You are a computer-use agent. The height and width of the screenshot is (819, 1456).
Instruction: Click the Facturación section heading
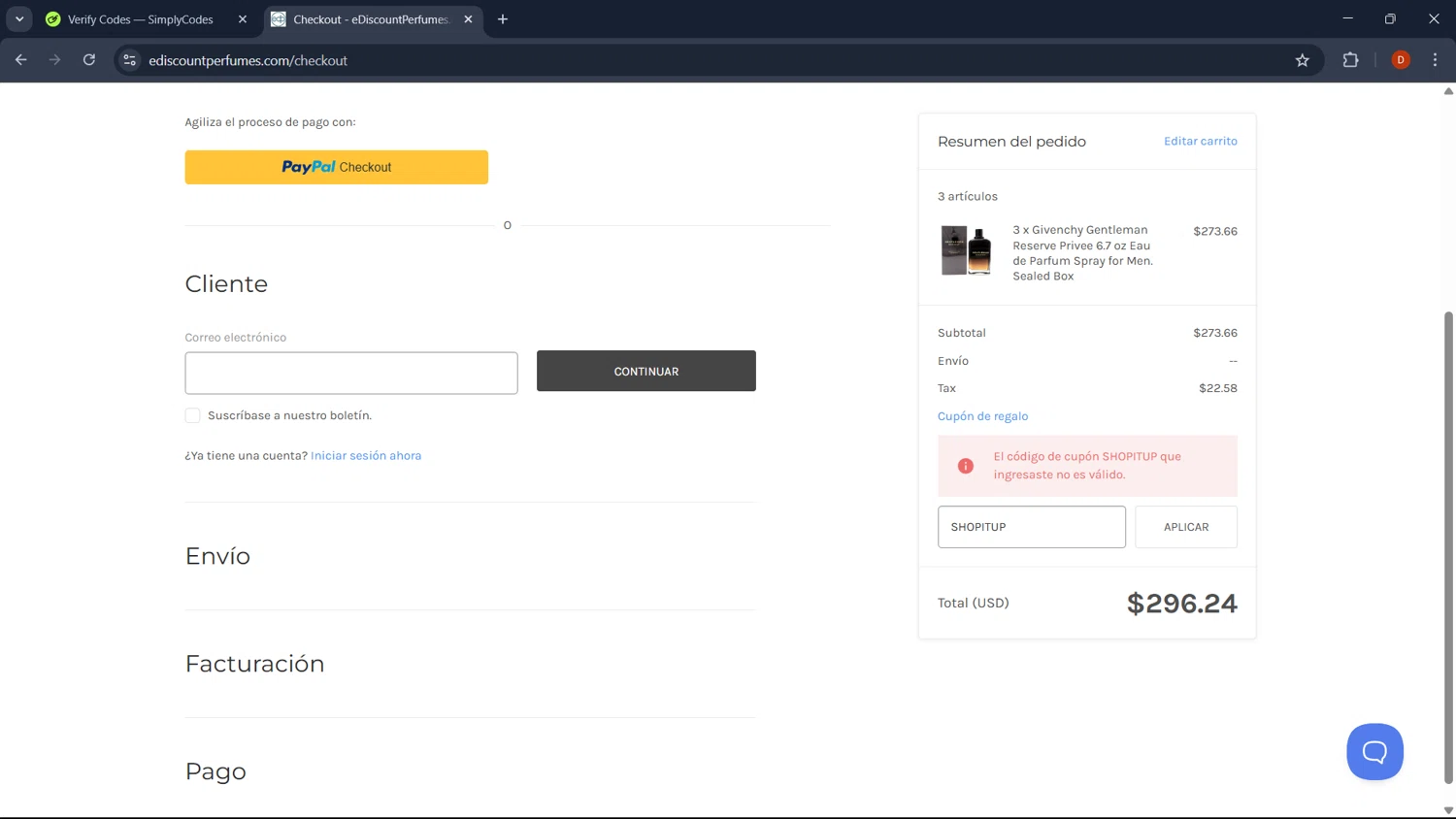point(254,664)
